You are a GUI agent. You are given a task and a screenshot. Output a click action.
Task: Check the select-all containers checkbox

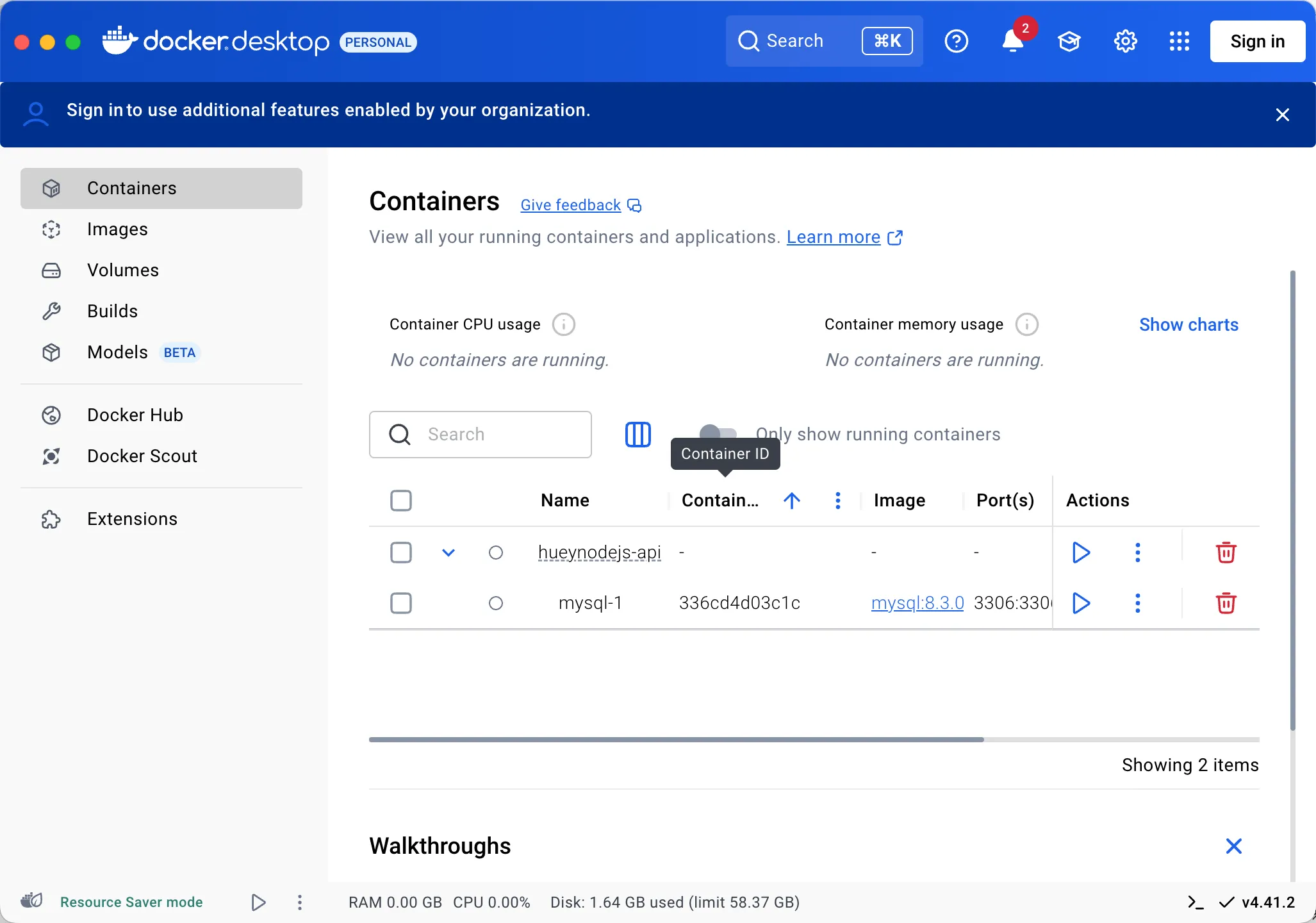pyautogui.click(x=401, y=501)
